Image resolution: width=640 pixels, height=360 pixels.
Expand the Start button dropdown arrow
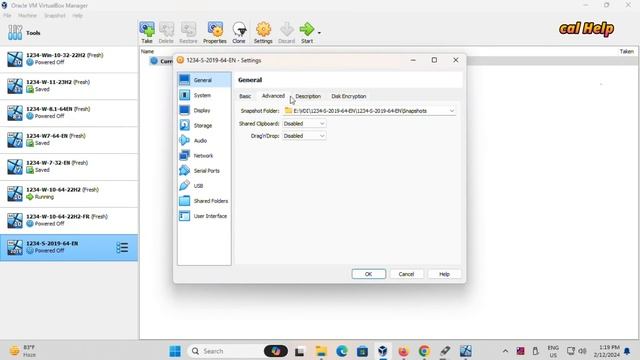[x=319, y=33]
